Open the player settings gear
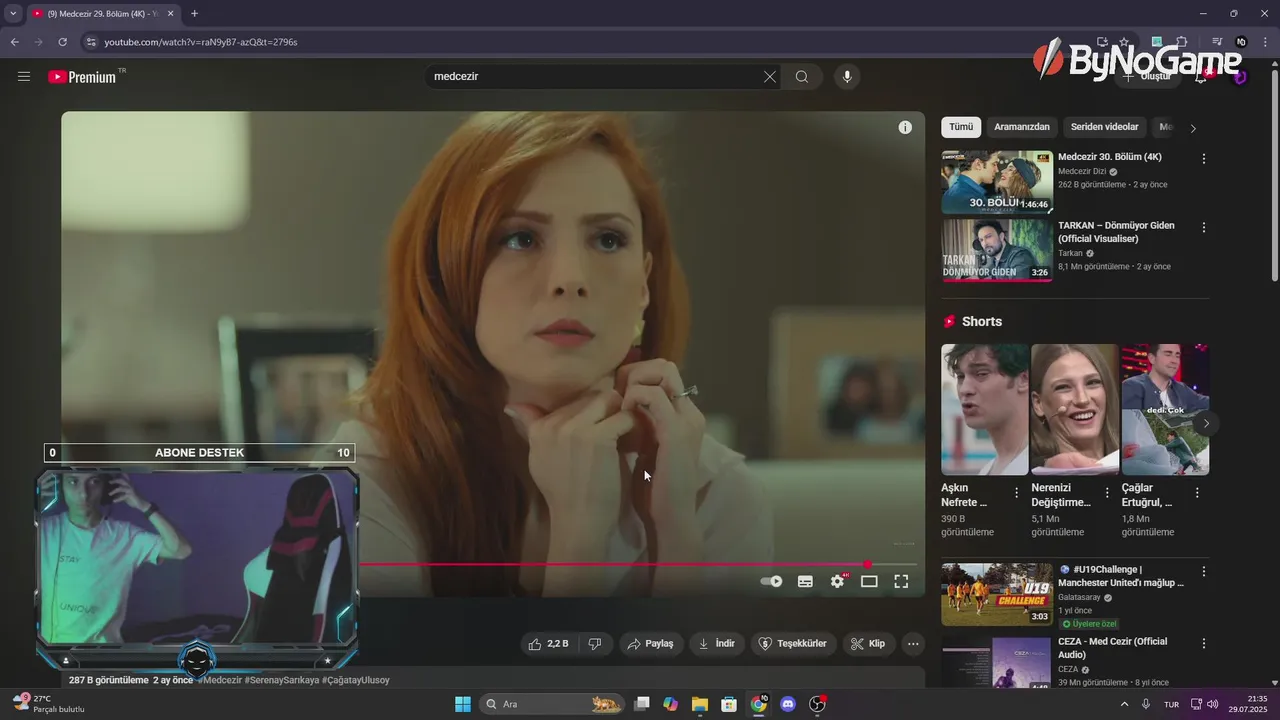The image size is (1280, 720). [x=838, y=581]
